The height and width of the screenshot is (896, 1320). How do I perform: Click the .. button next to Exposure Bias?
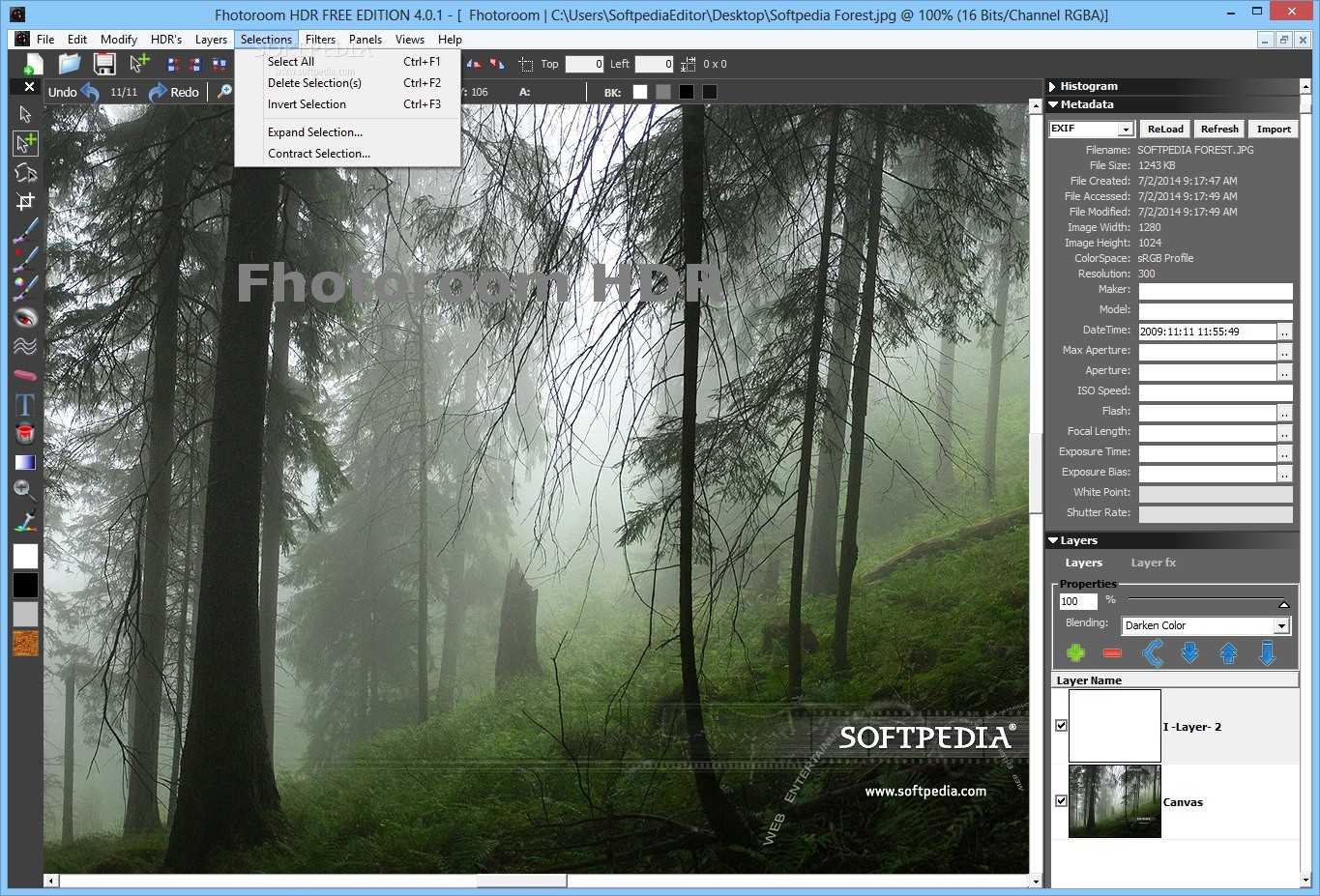1284,474
